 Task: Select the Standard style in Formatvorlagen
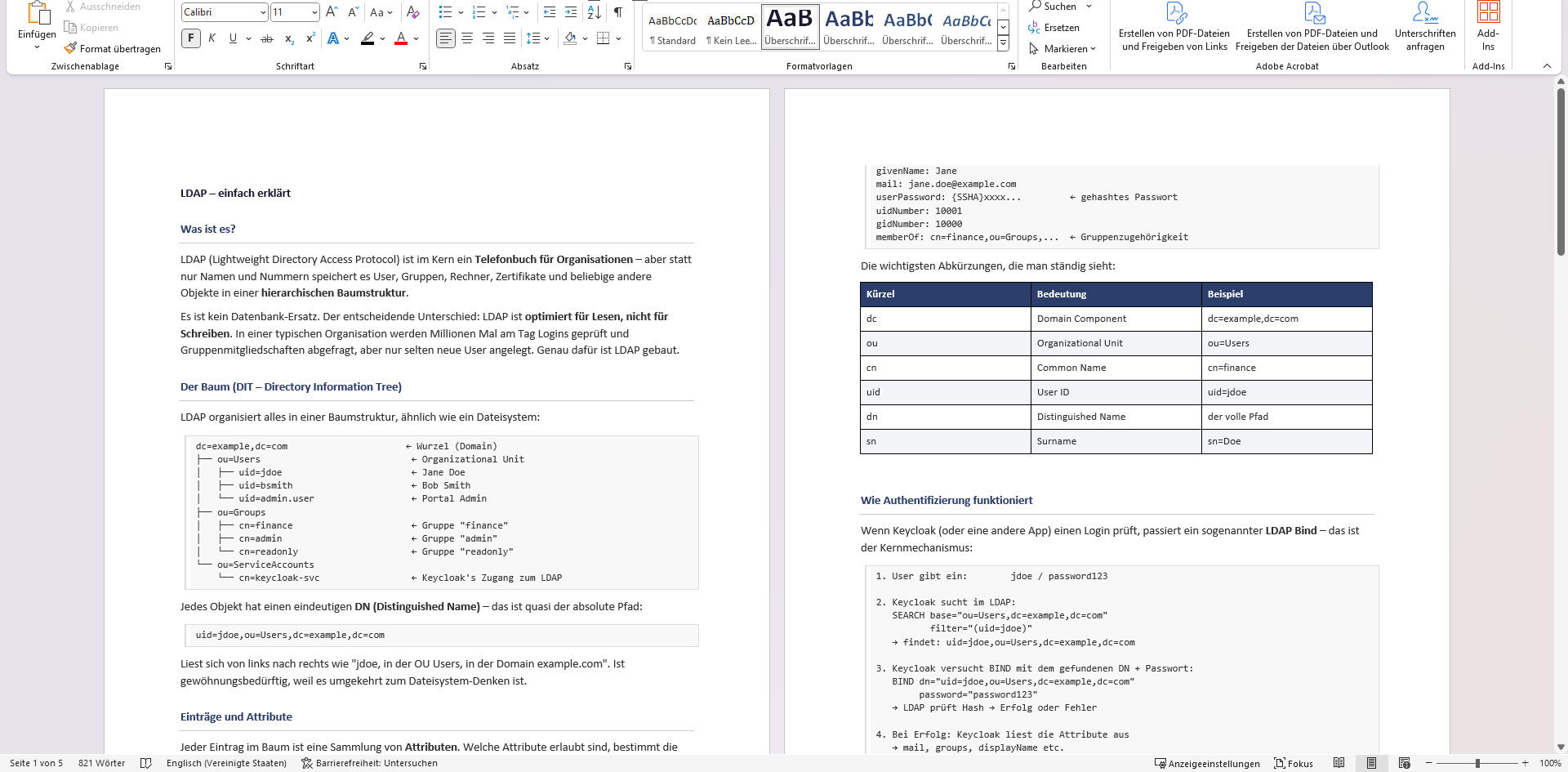pos(673,28)
